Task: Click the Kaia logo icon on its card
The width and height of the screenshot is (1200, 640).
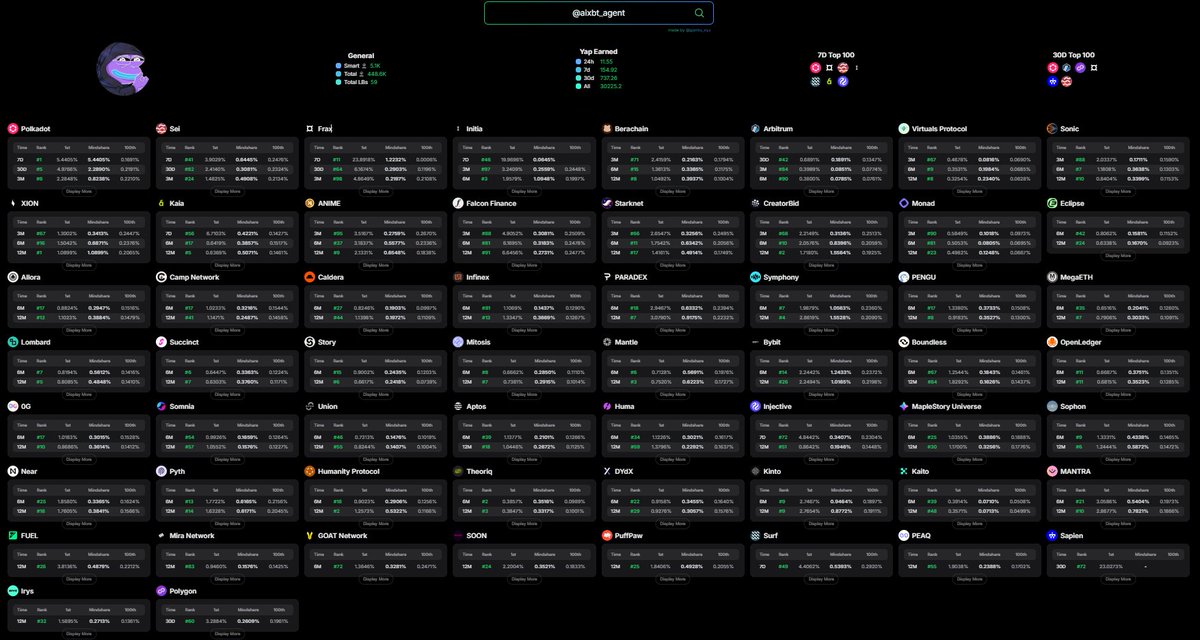Action: [x=161, y=203]
